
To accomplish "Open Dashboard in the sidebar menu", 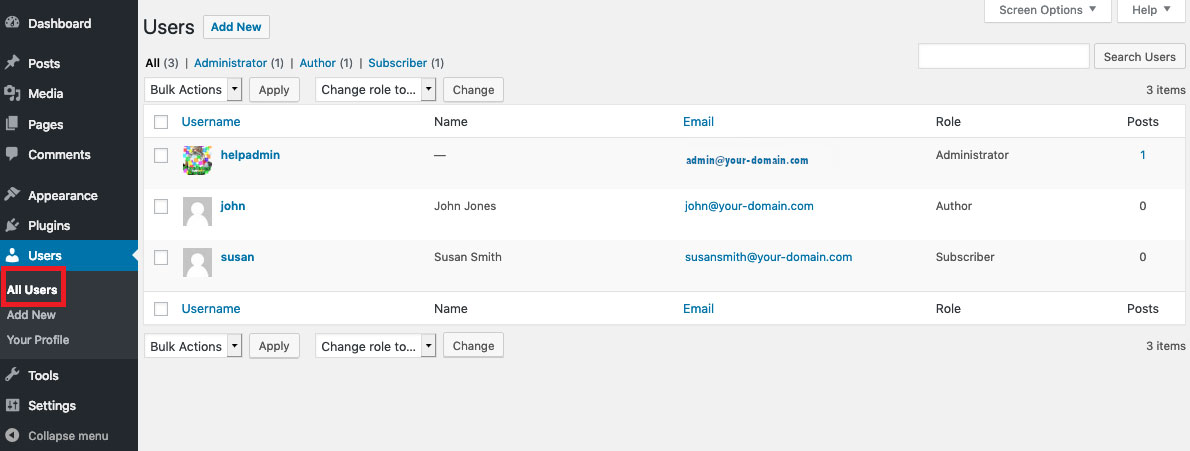I will 59,24.
